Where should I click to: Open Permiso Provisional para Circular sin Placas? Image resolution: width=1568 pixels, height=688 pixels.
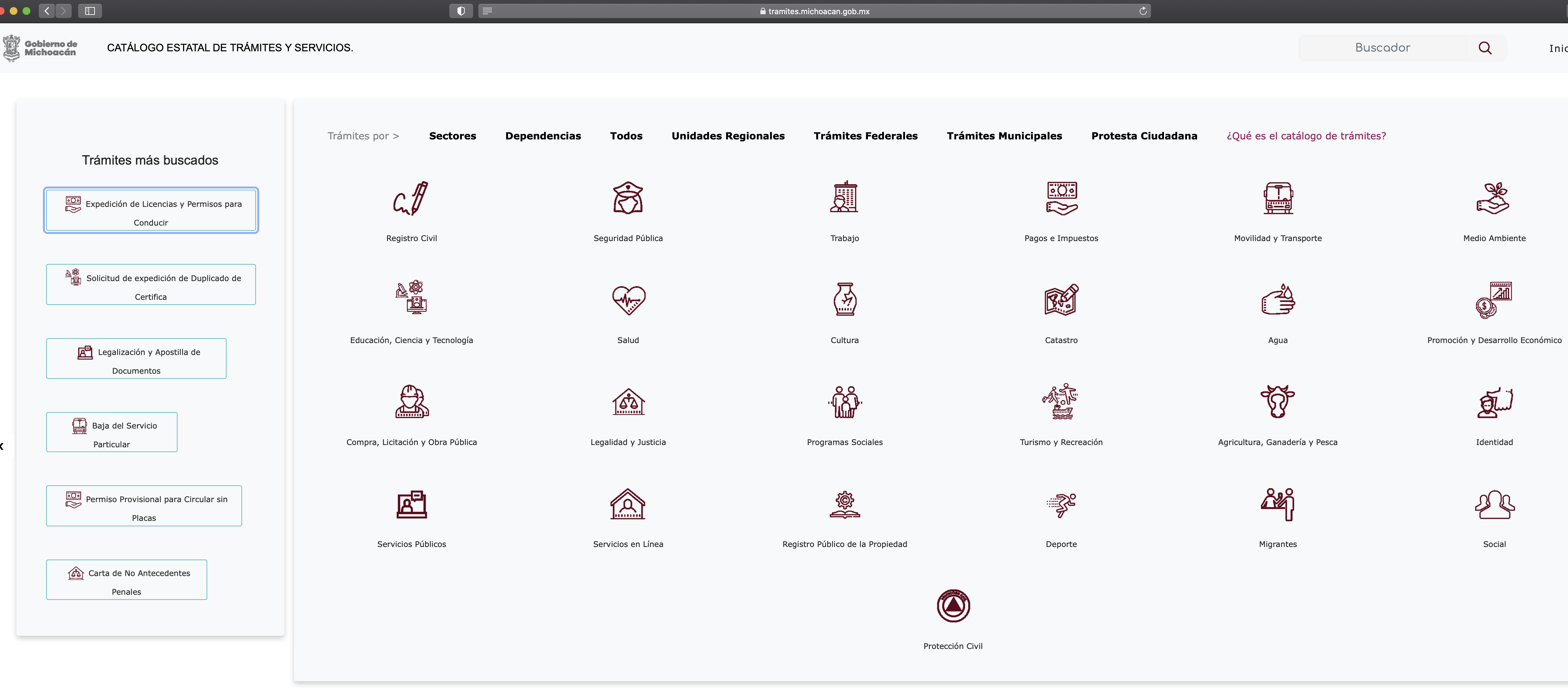coord(144,506)
